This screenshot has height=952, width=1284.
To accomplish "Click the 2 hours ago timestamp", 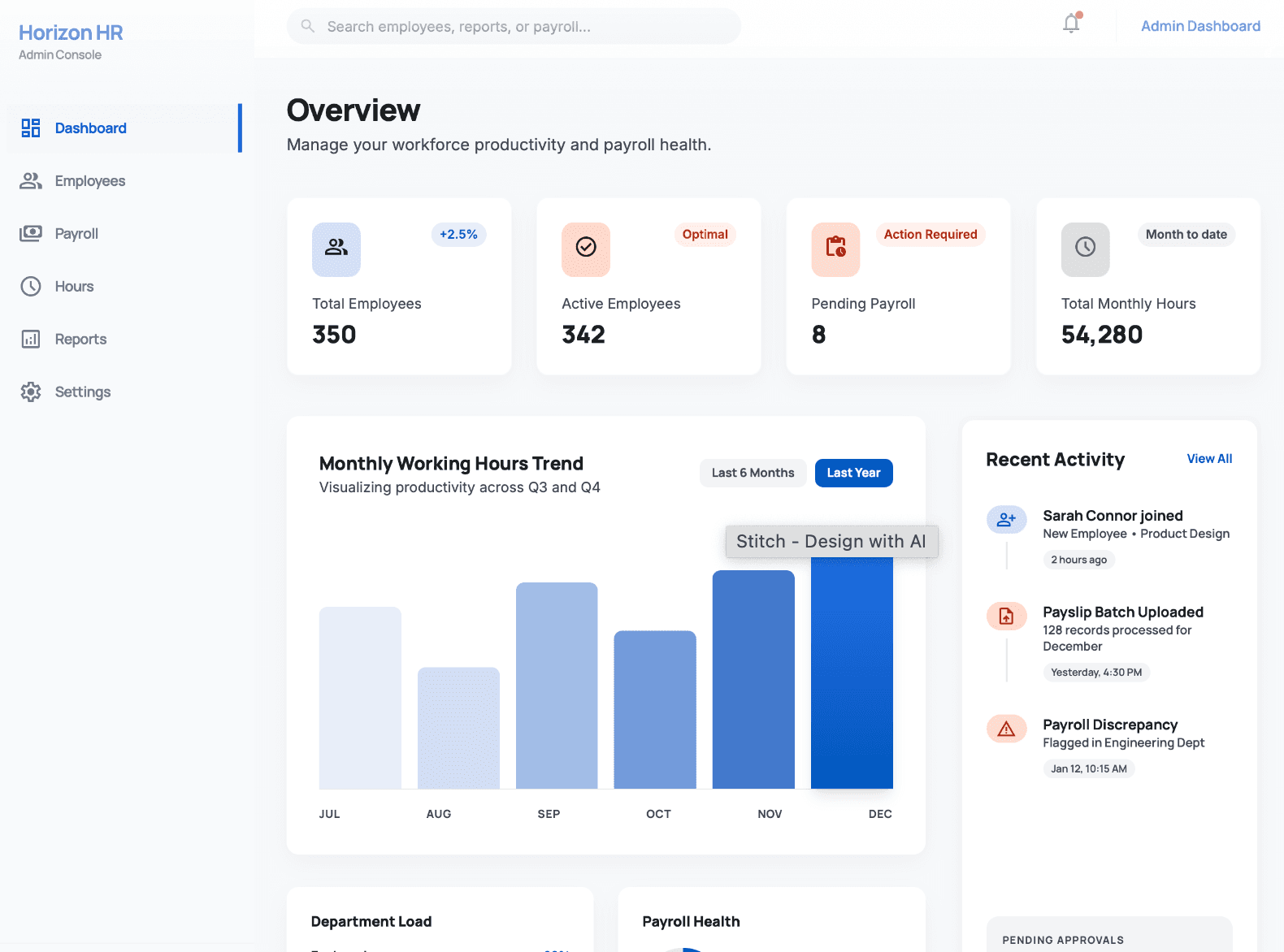I will [1078, 560].
